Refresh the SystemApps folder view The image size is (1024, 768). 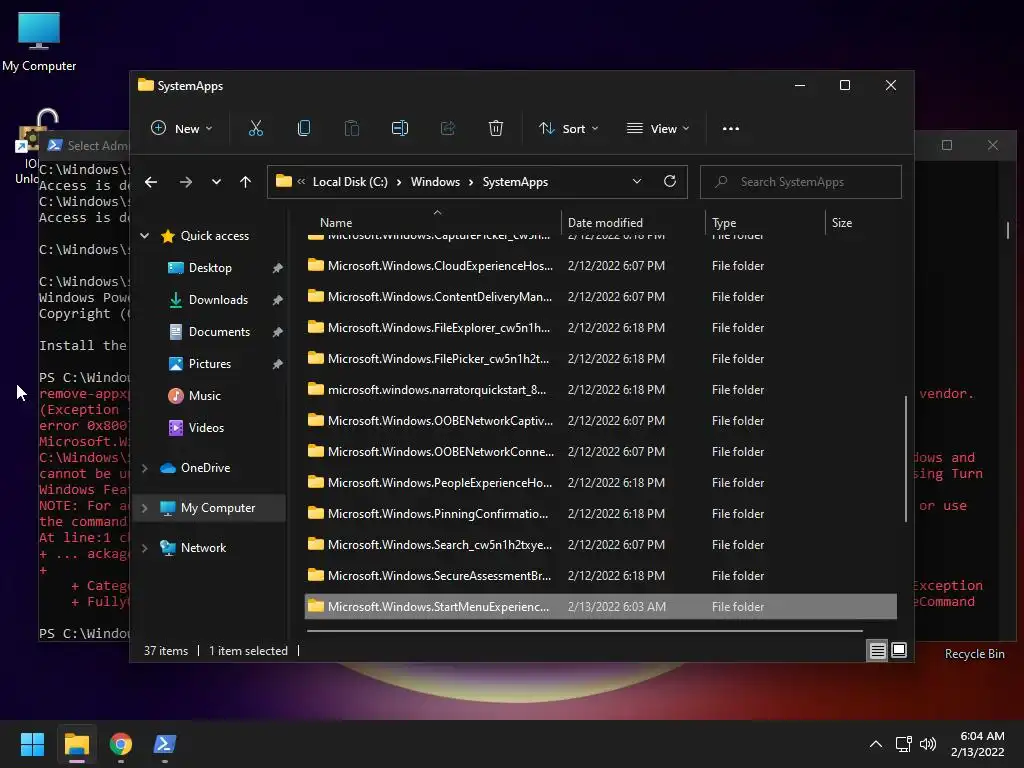669,182
